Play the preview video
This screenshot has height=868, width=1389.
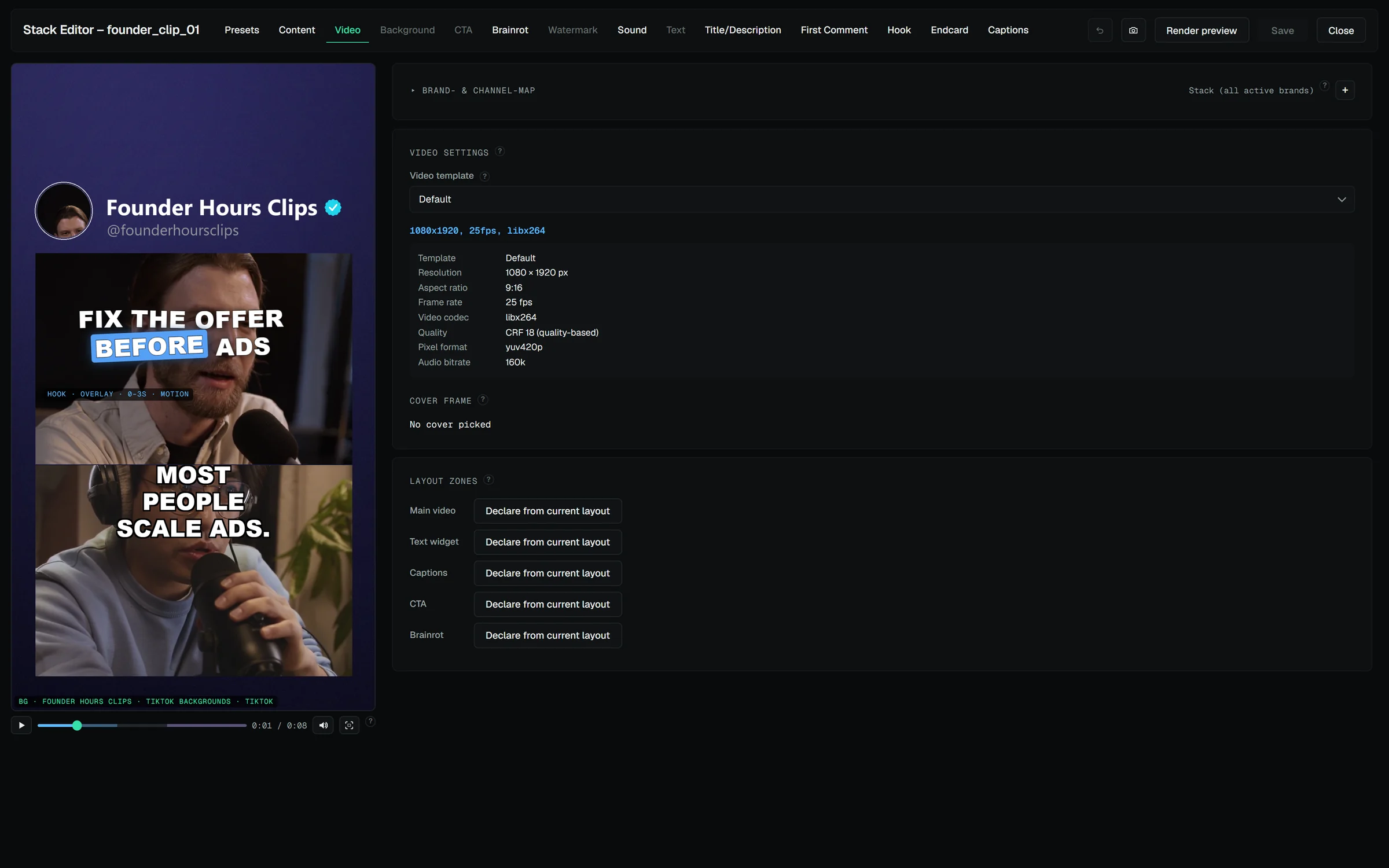pyautogui.click(x=21, y=725)
